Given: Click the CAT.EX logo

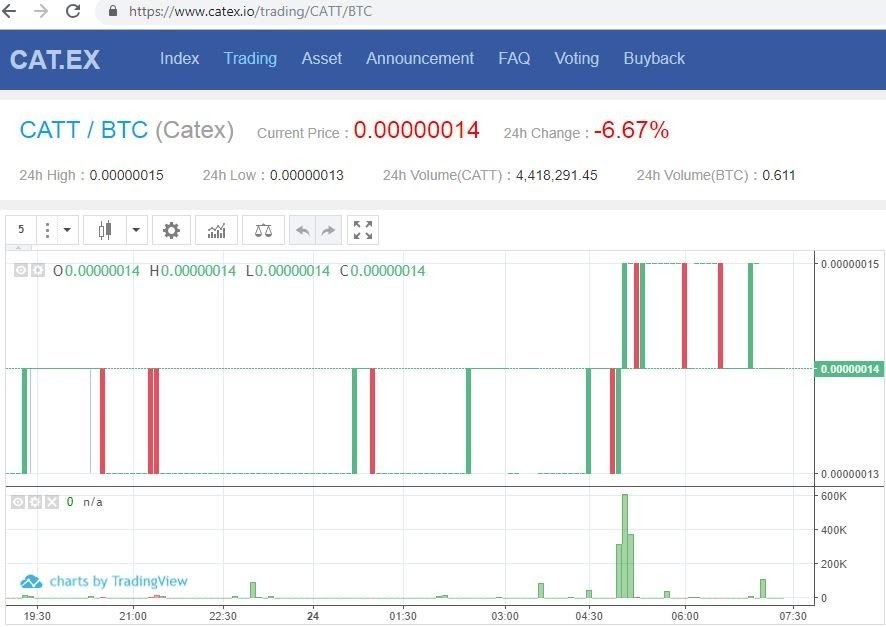Looking at the screenshot, I should click(x=55, y=59).
